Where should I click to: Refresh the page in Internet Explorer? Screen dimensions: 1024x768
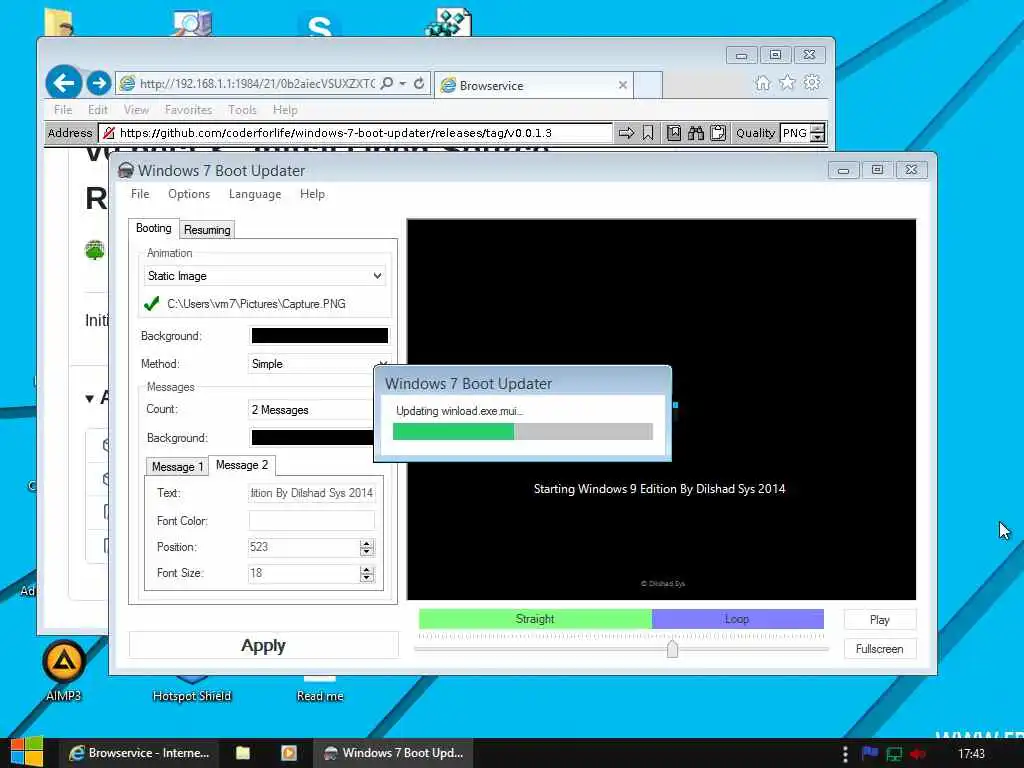(x=419, y=84)
